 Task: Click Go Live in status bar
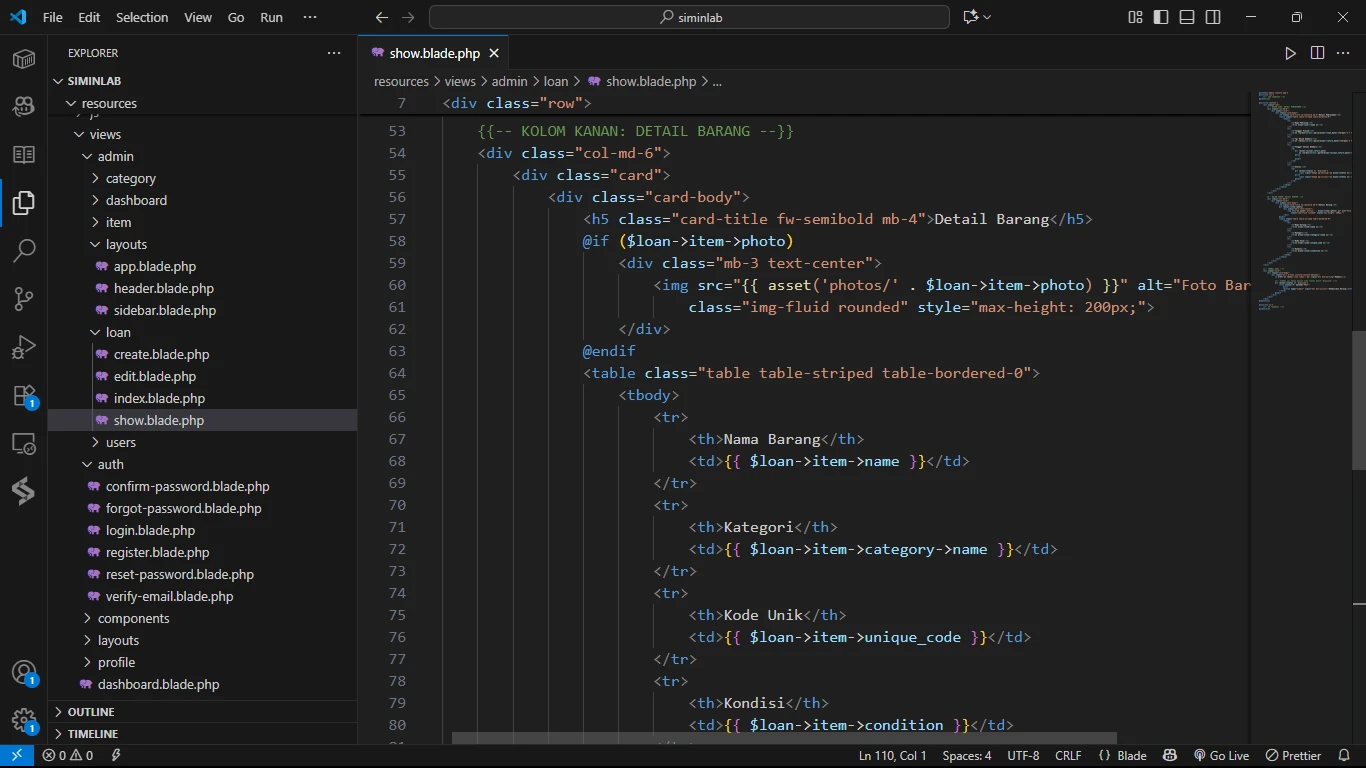point(1221,756)
